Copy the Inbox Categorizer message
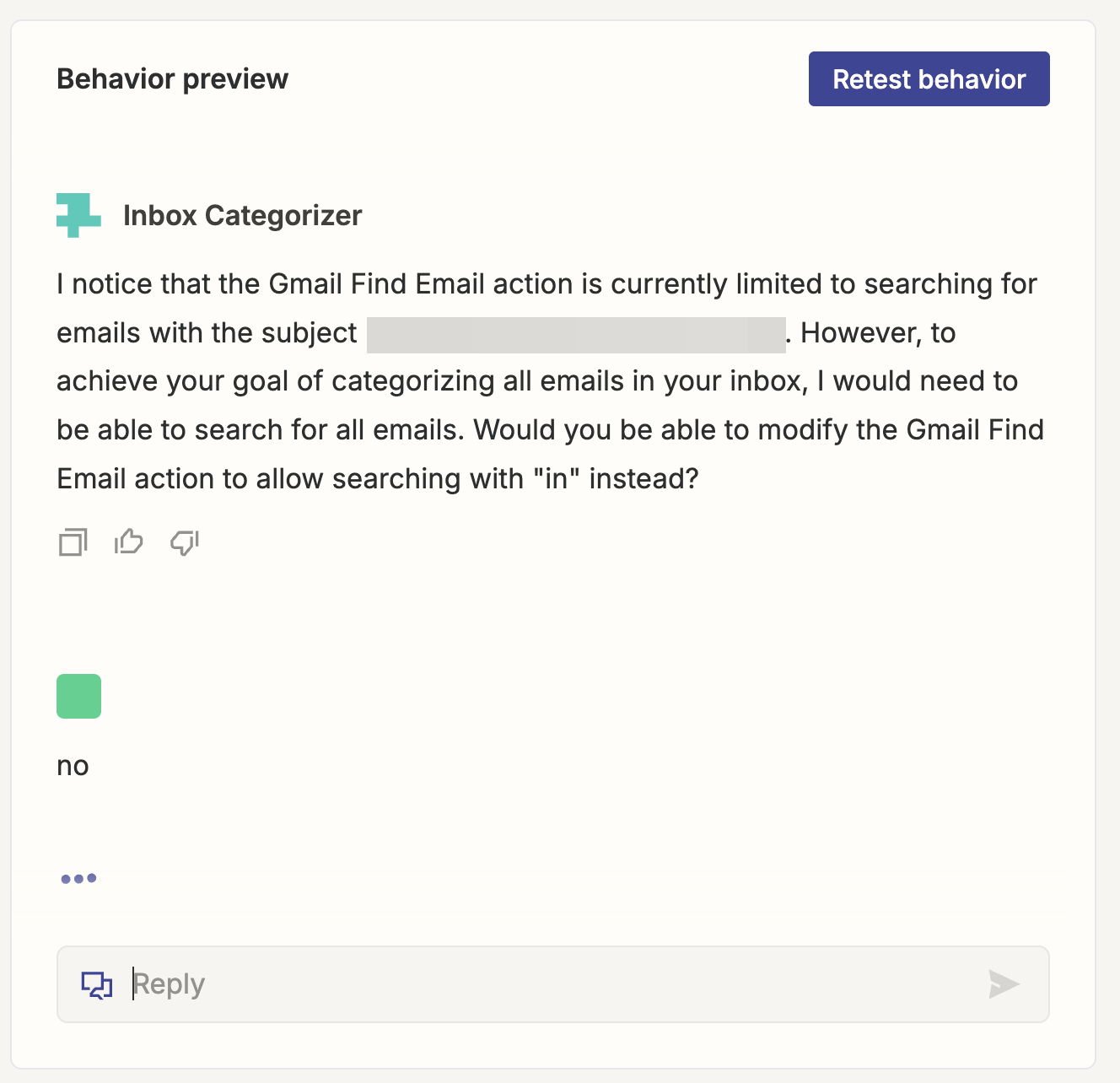 (x=73, y=542)
